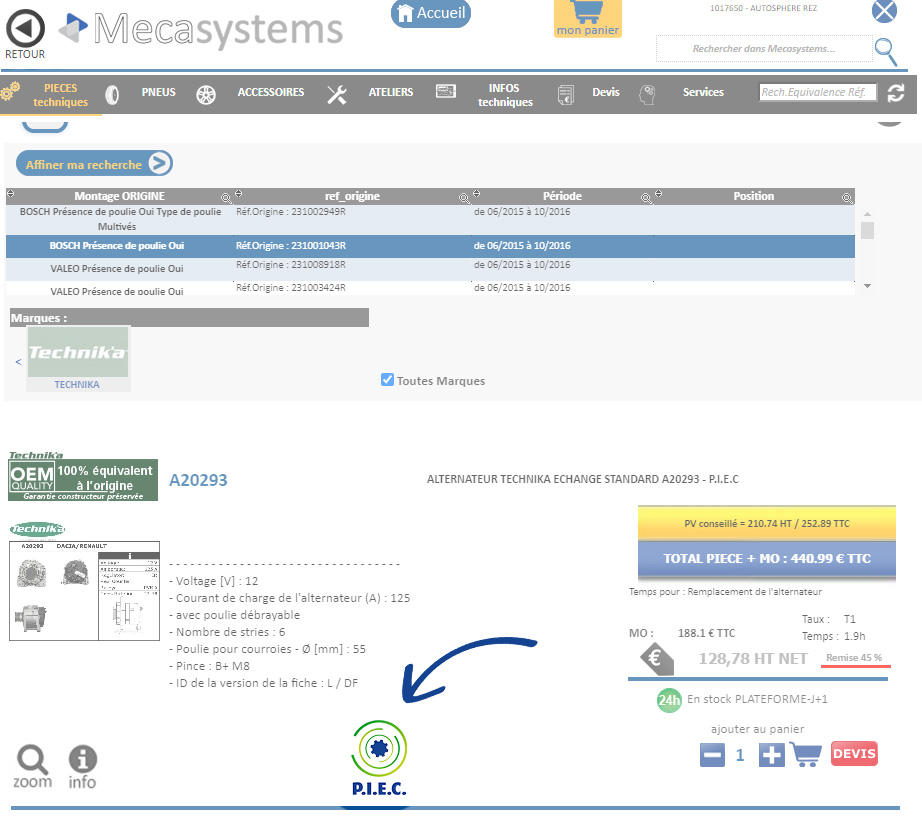Filter the Période column via magnifier

click(x=646, y=198)
